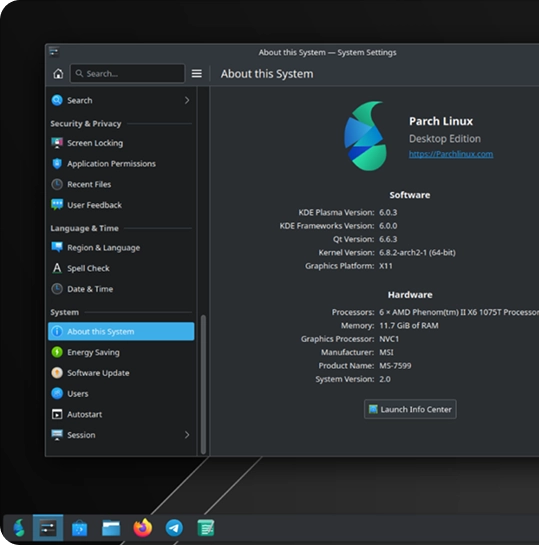Image resolution: width=539 pixels, height=545 pixels.
Task: Click the System Settings taskbar icon
Action: coord(48,528)
